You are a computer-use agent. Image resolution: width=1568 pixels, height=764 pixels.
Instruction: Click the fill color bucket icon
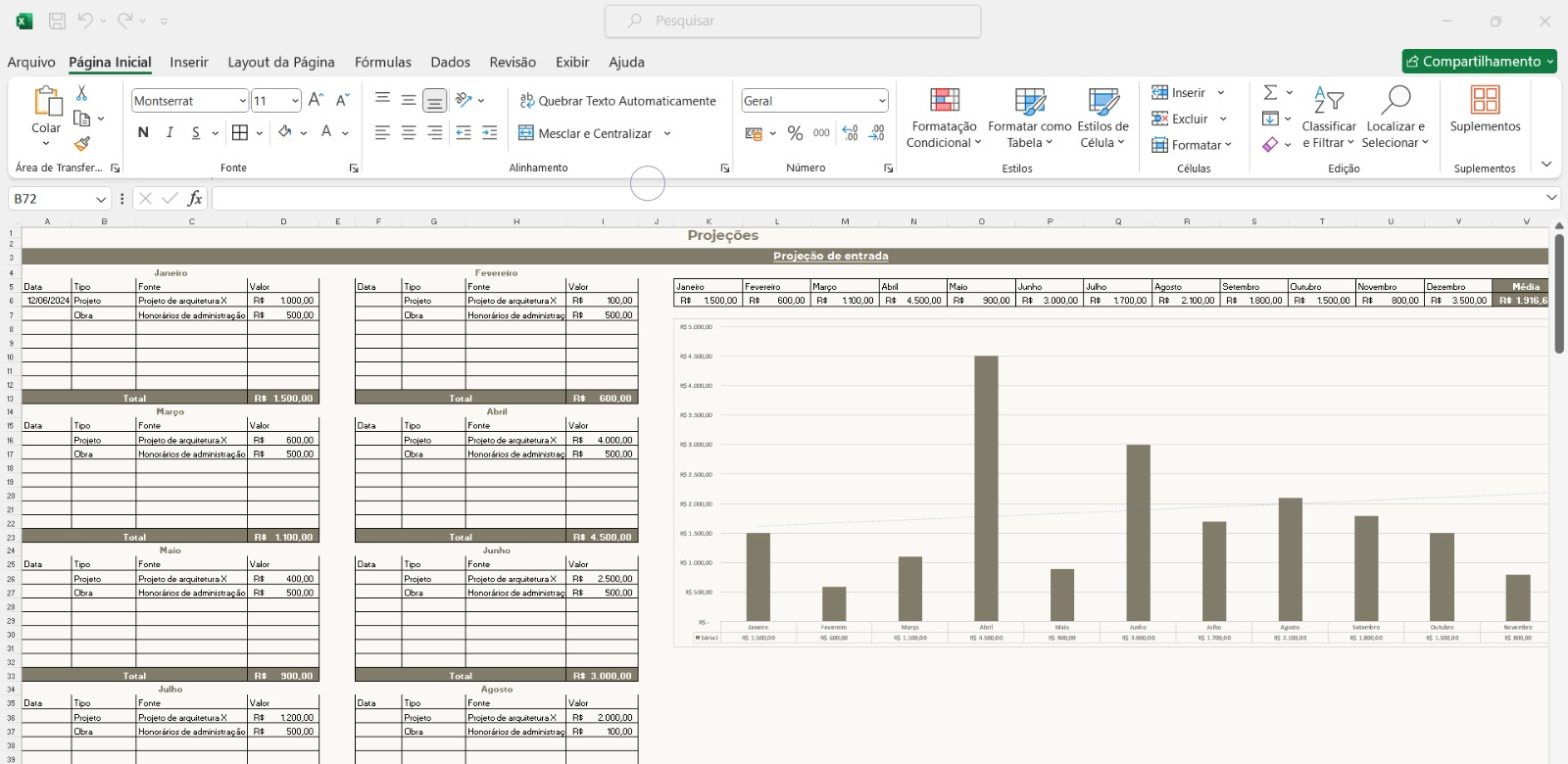(x=285, y=132)
